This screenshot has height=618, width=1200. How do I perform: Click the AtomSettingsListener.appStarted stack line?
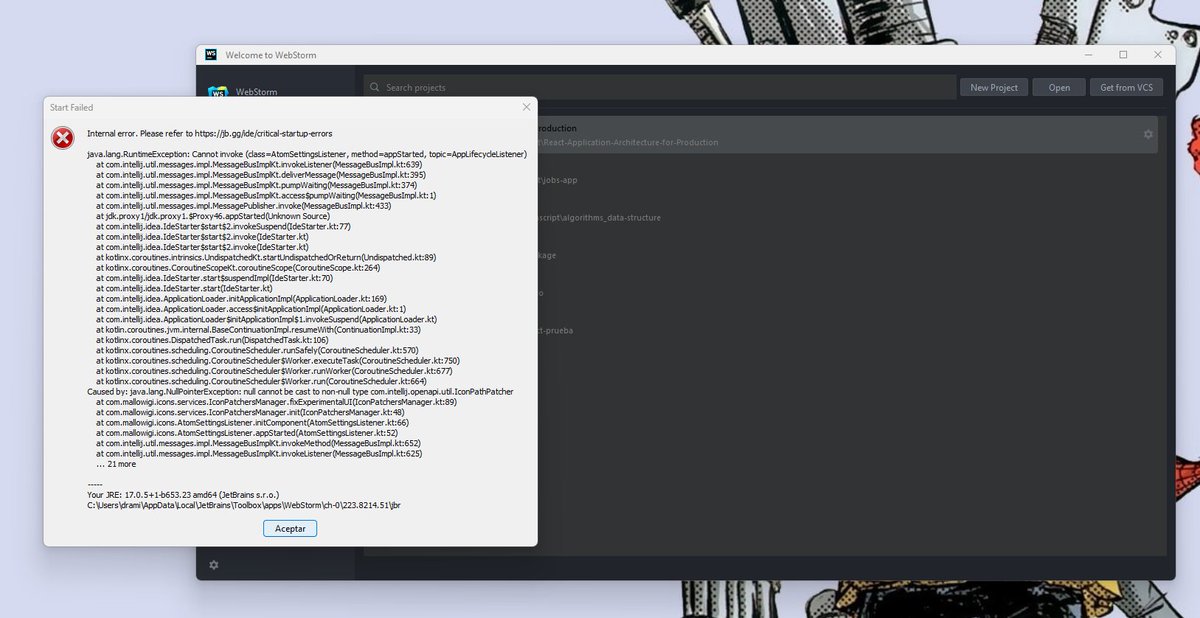[246, 433]
